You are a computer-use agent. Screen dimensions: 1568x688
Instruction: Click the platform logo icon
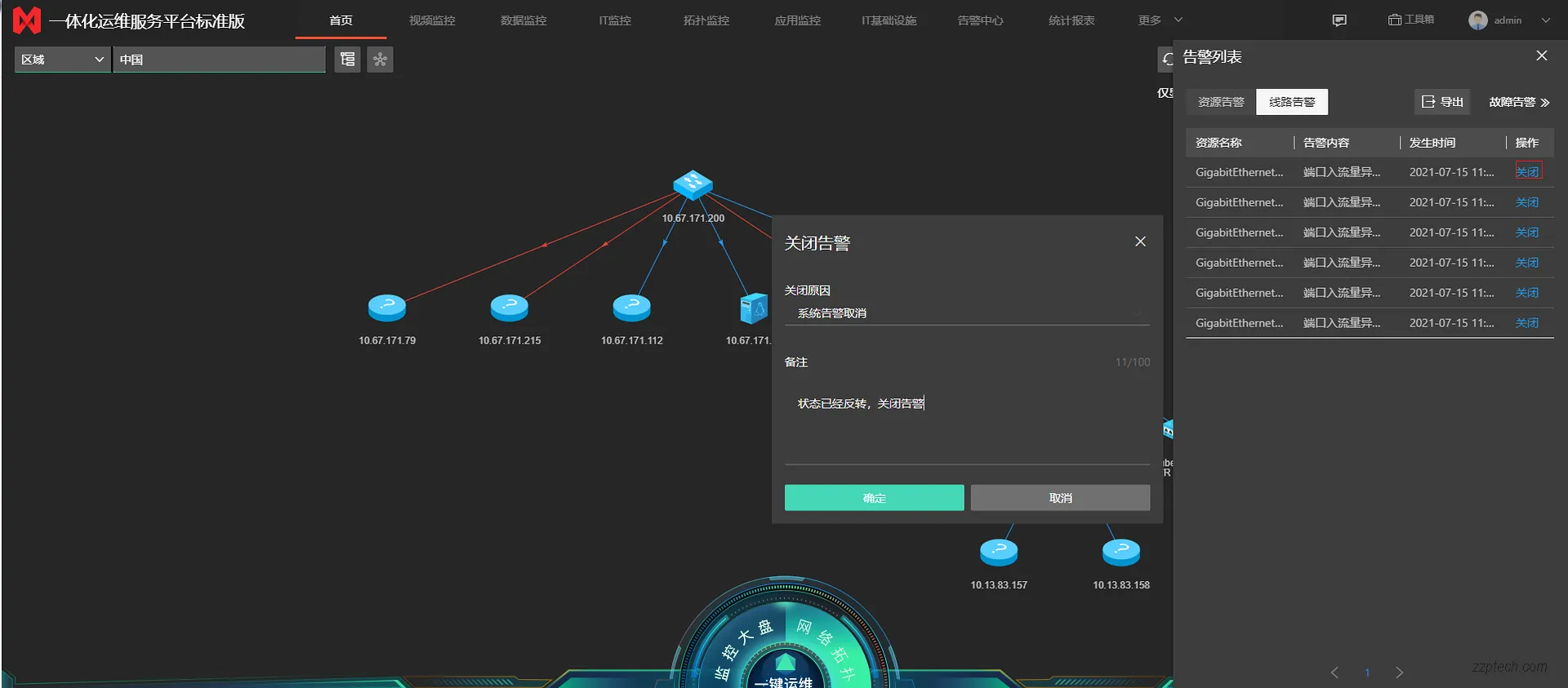coord(27,20)
